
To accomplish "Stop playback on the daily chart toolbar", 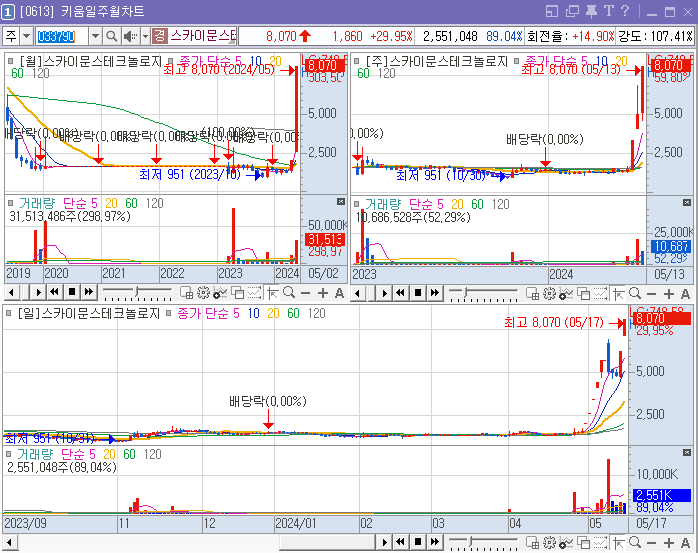I will [x=418, y=542].
